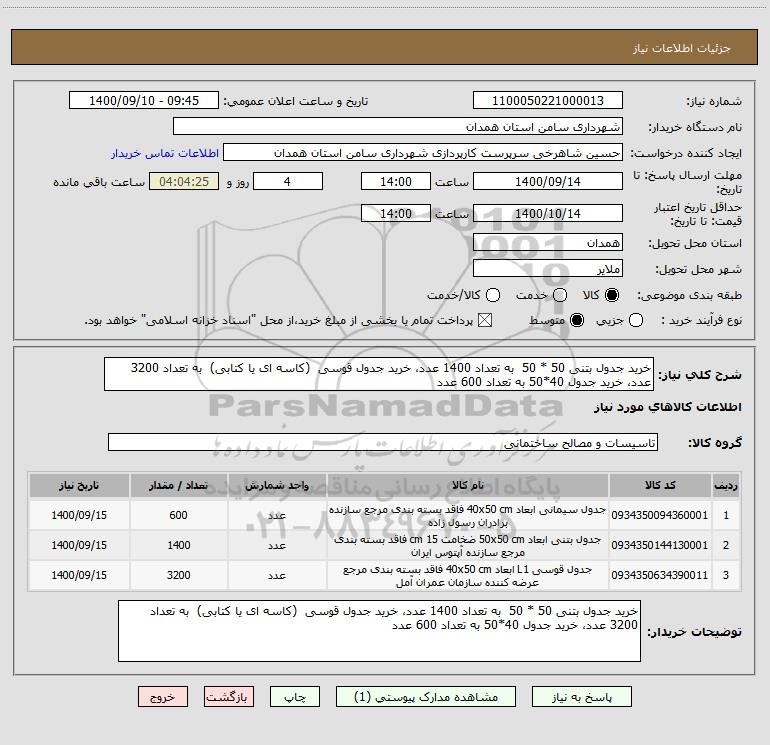
Task: Click the quantity cell 1400
Action: (179, 545)
